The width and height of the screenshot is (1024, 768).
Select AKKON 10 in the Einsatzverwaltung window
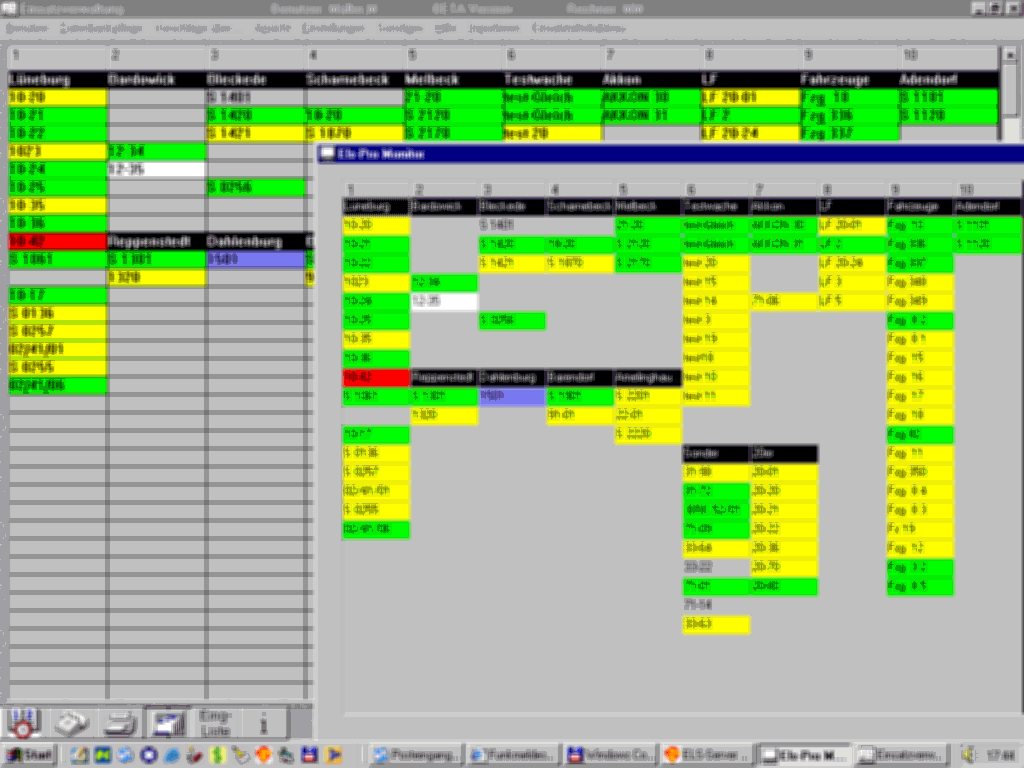[650, 98]
